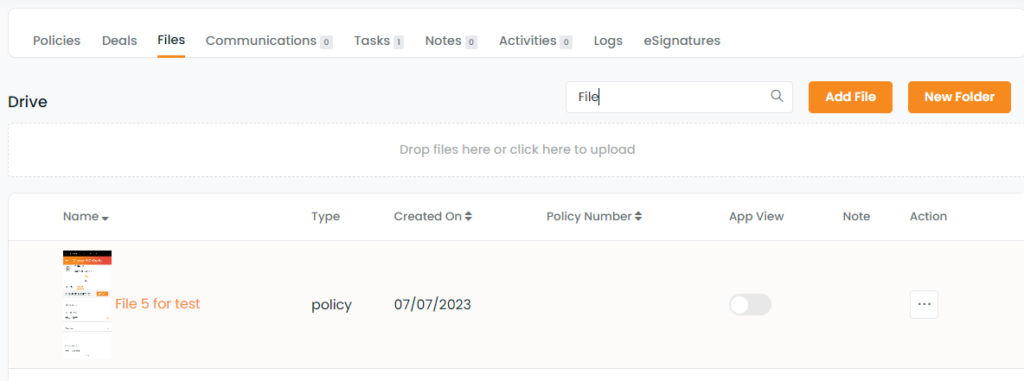Open the File 5 for test link
1024x381 pixels.
coord(157,304)
